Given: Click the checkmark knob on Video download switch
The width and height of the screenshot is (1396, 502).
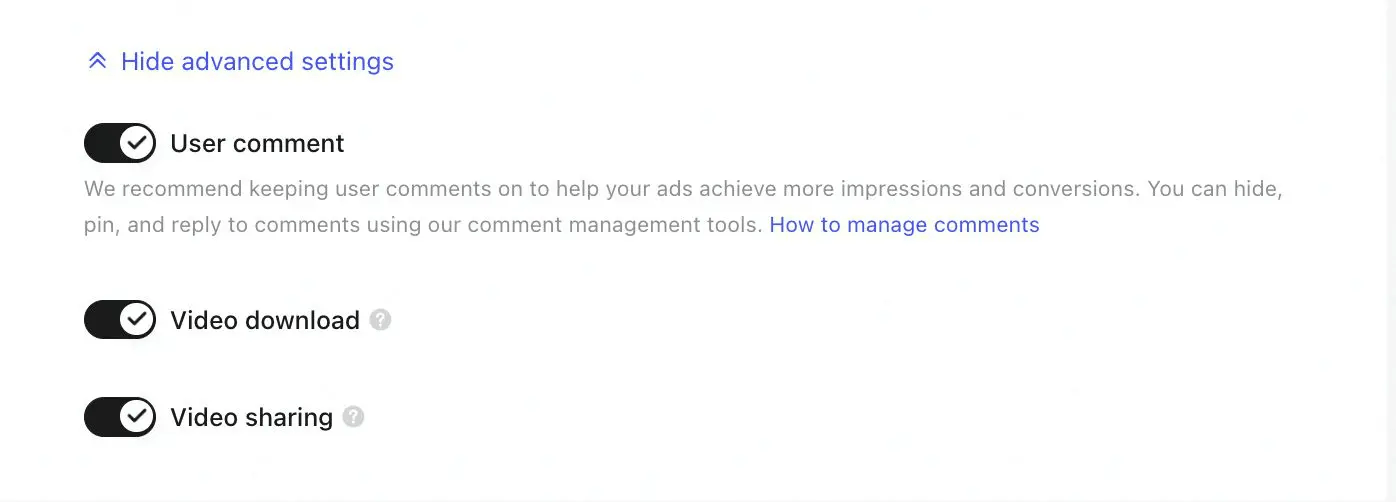Looking at the screenshot, I should click(x=137, y=320).
